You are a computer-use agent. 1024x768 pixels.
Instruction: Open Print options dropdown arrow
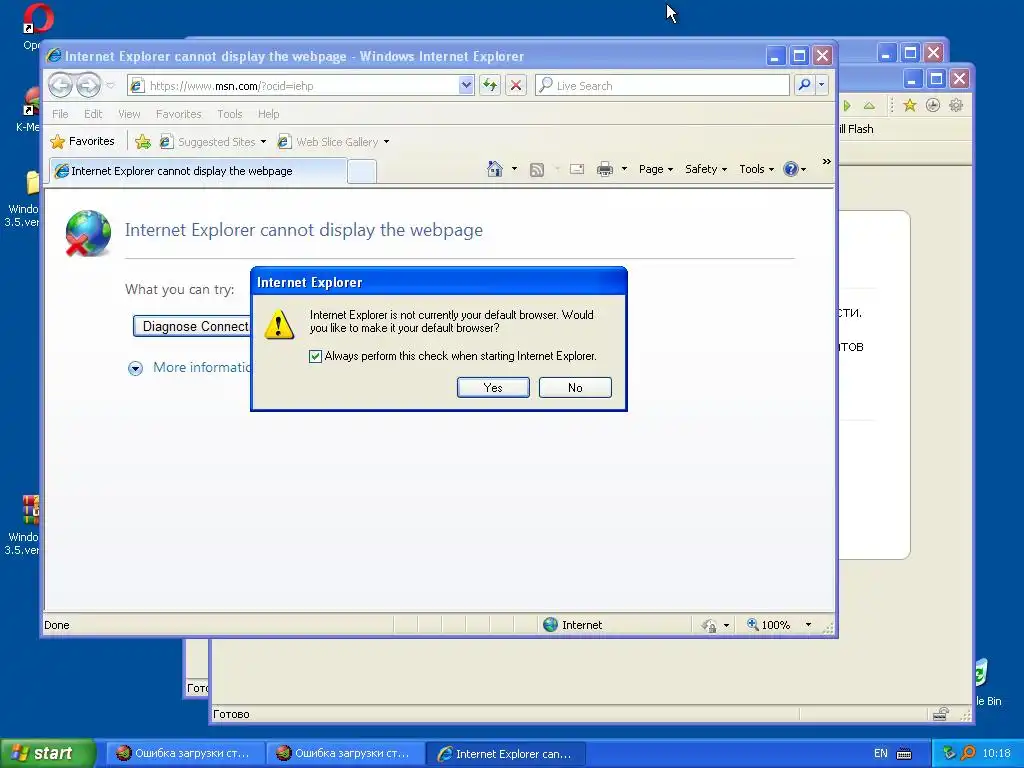(624, 169)
